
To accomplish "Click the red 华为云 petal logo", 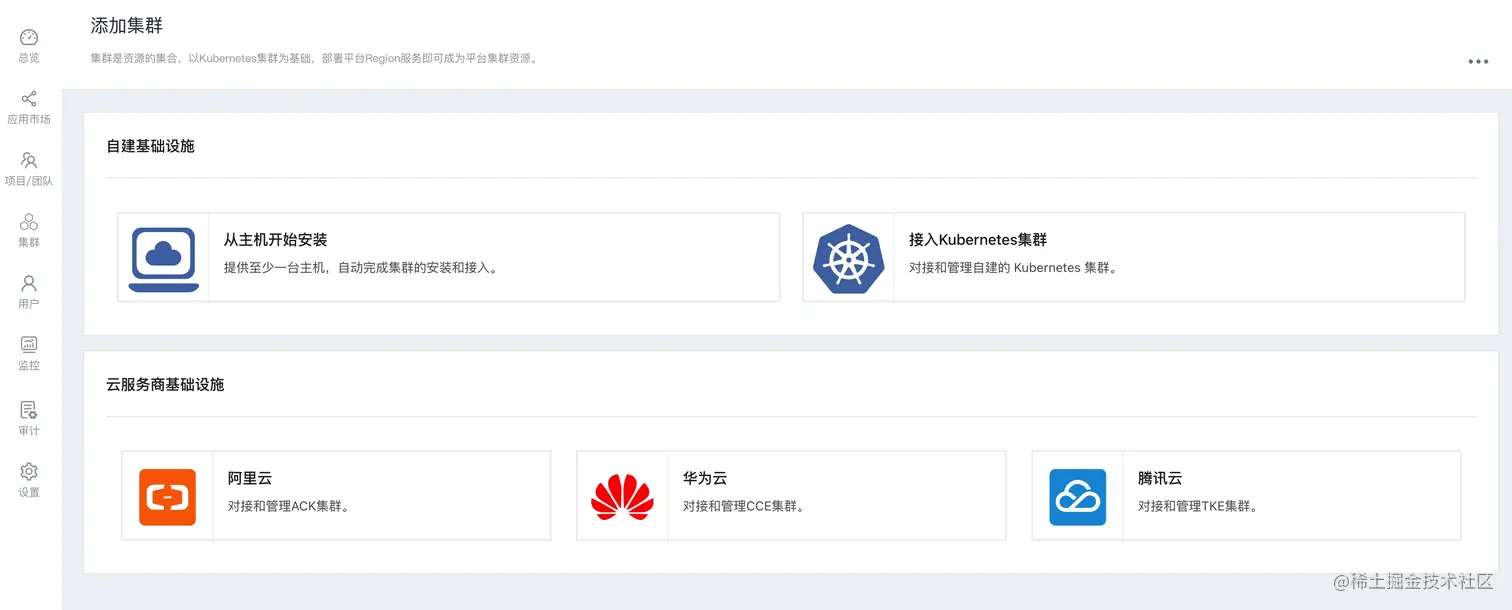I will pyautogui.click(x=622, y=497).
